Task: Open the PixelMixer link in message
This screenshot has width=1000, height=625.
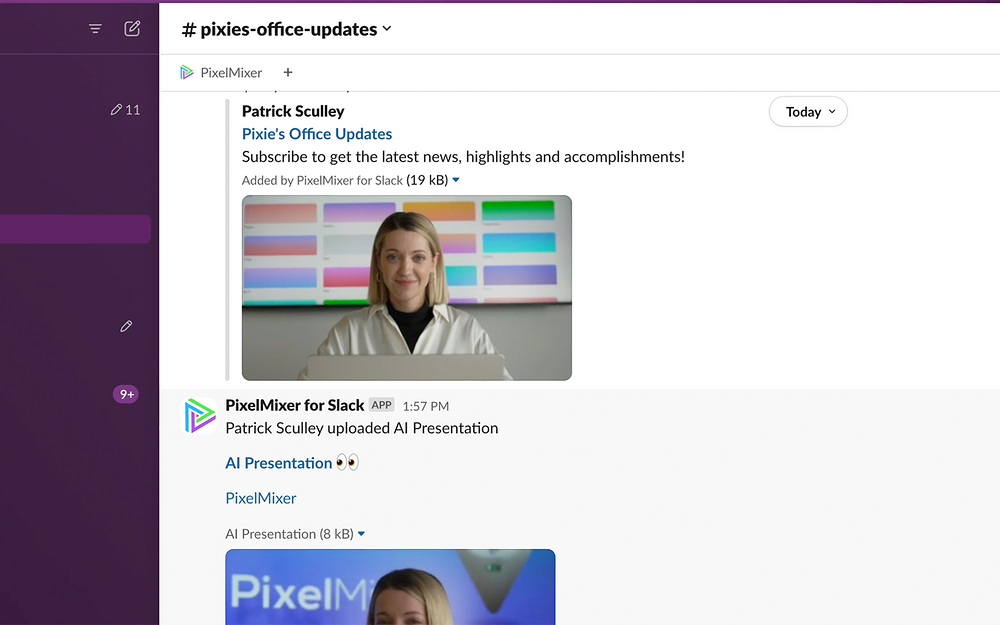Action: point(261,498)
